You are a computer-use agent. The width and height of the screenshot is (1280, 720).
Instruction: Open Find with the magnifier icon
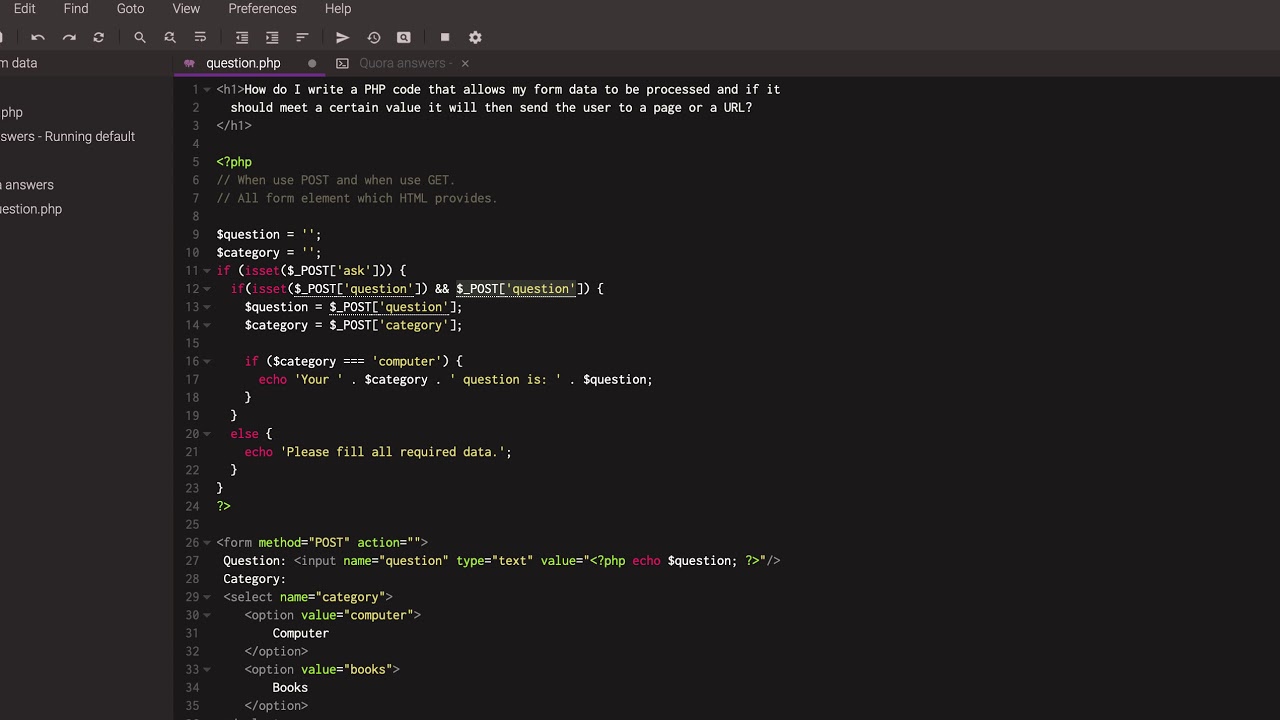(140, 37)
